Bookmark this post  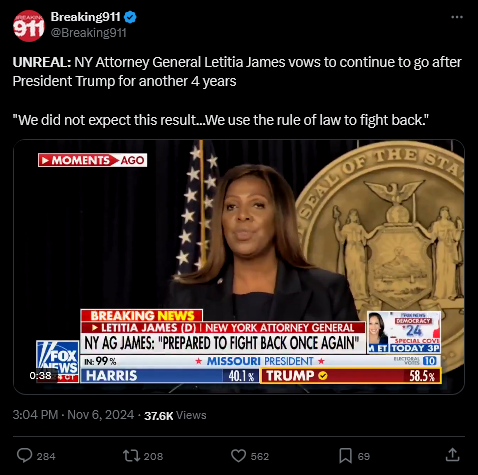pyautogui.click(x=345, y=456)
